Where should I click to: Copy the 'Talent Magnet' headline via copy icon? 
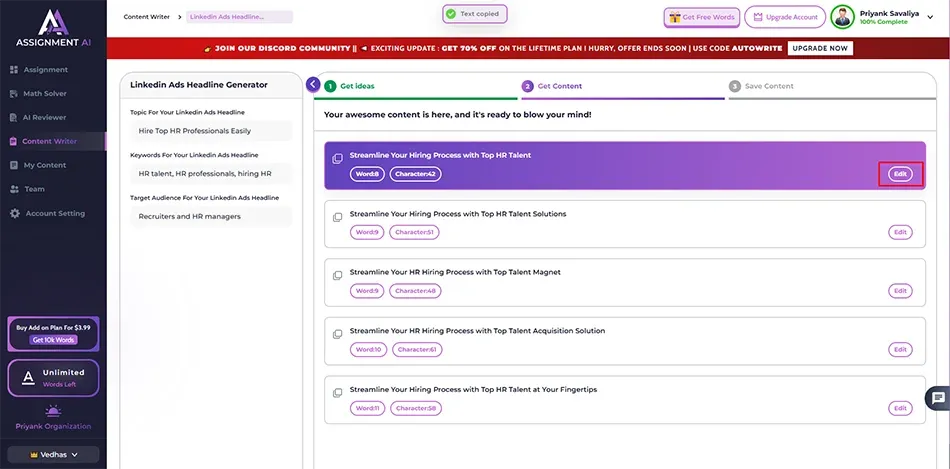tap(338, 275)
